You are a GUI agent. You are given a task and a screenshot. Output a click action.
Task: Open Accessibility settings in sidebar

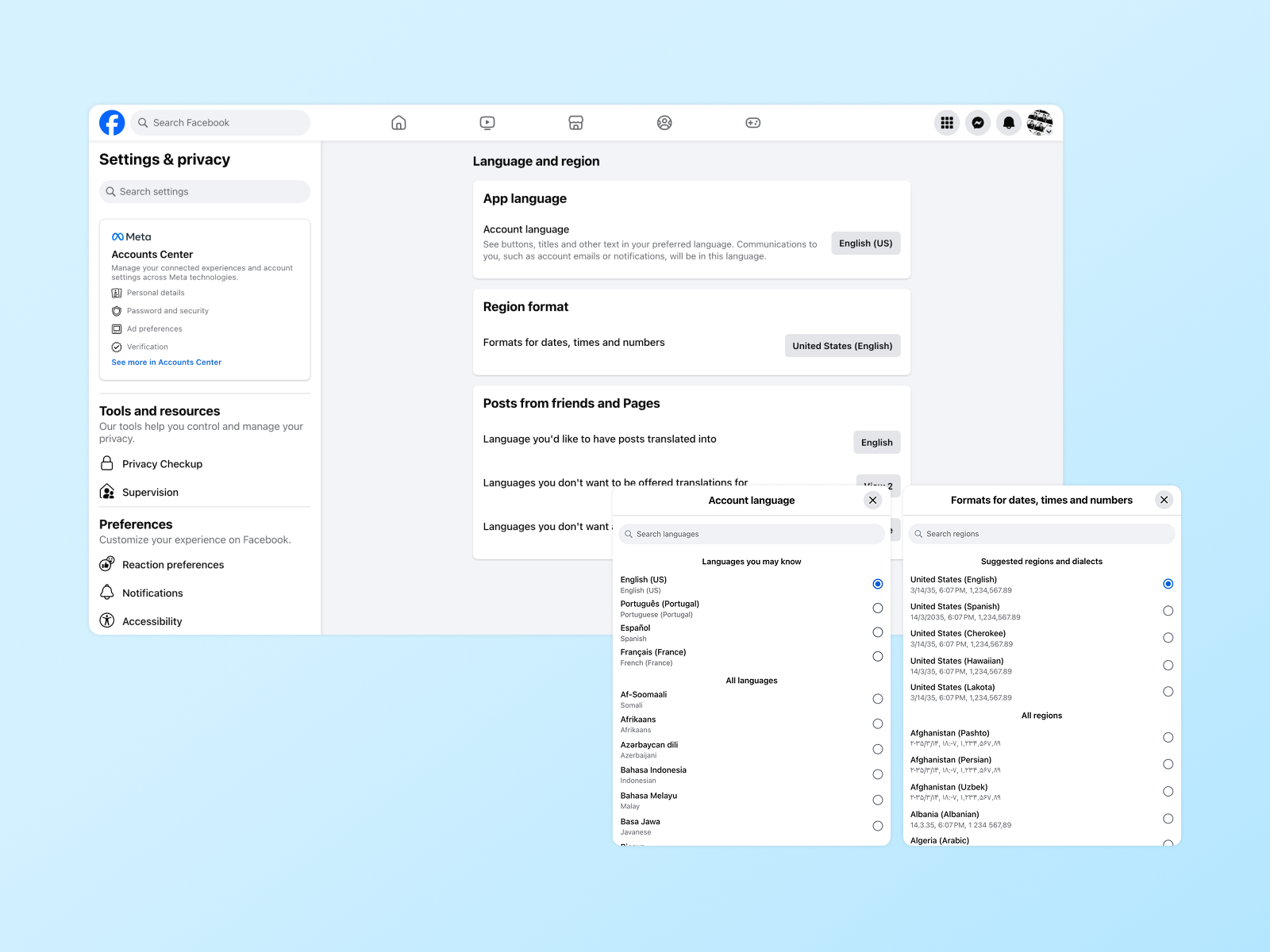coord(152,622)
